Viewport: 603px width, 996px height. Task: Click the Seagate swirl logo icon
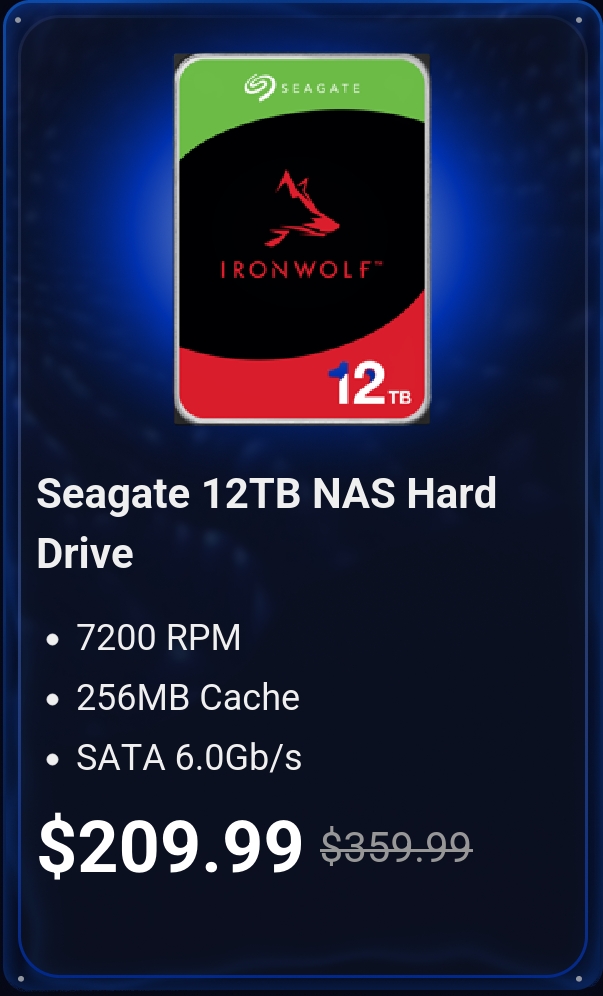point(259,87)
